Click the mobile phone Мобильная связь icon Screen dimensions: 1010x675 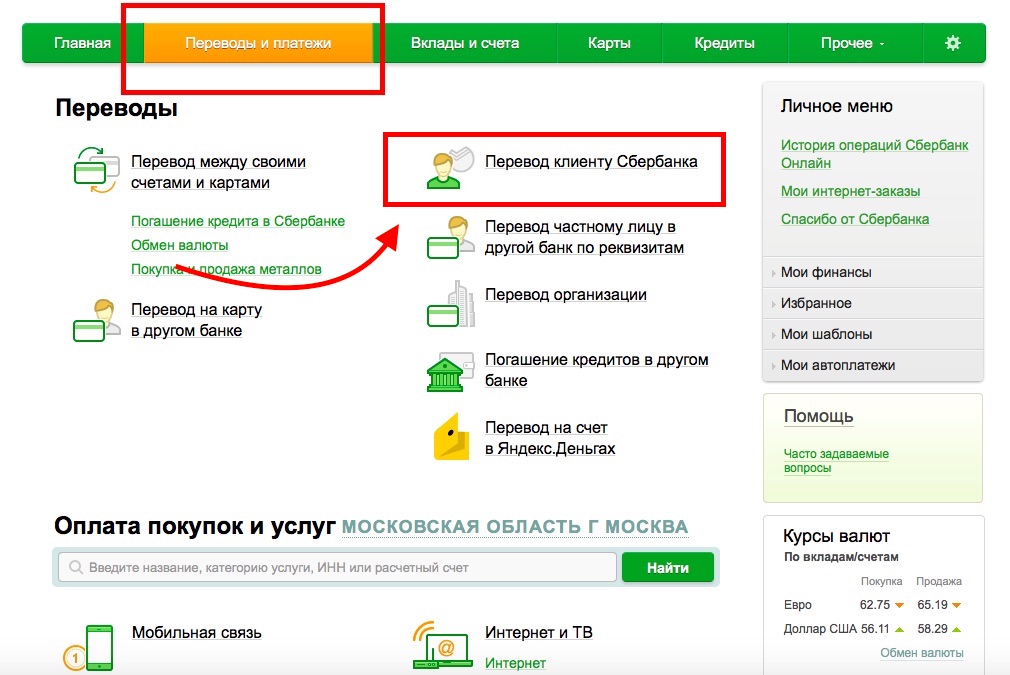pos(88,647)
